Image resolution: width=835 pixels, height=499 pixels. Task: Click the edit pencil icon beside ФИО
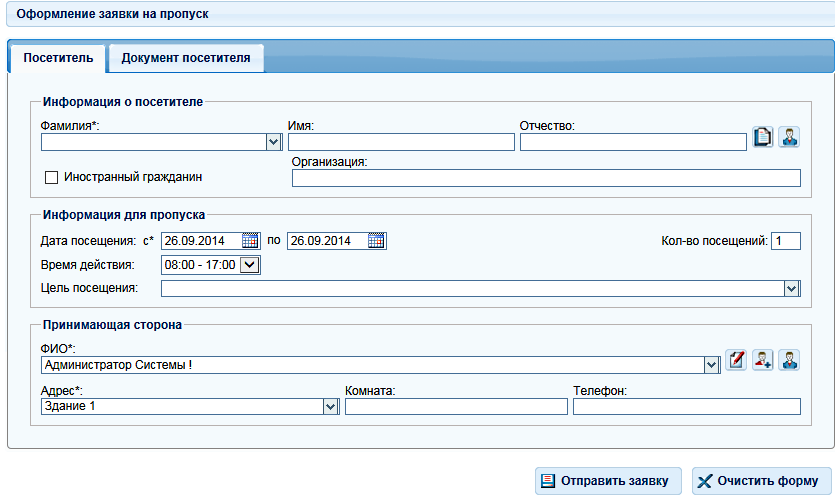(736, 360)
